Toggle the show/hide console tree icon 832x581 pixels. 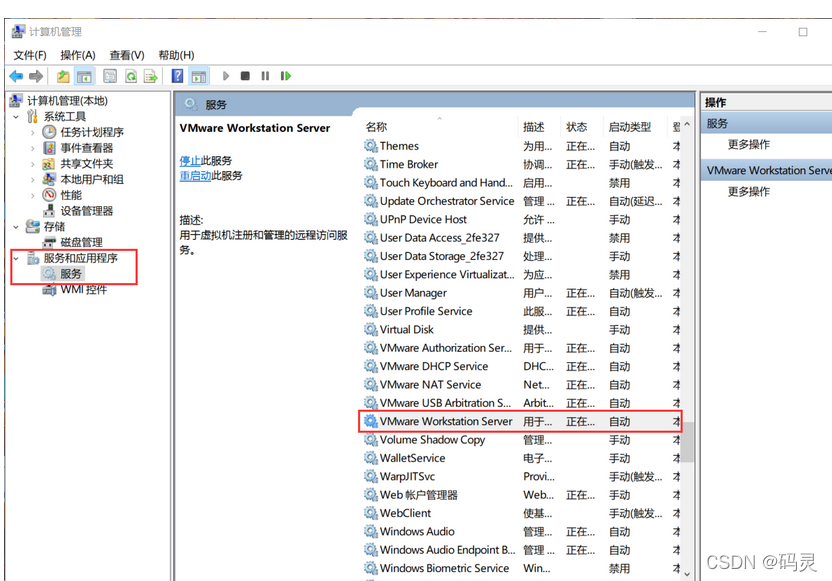coord(85,76)
